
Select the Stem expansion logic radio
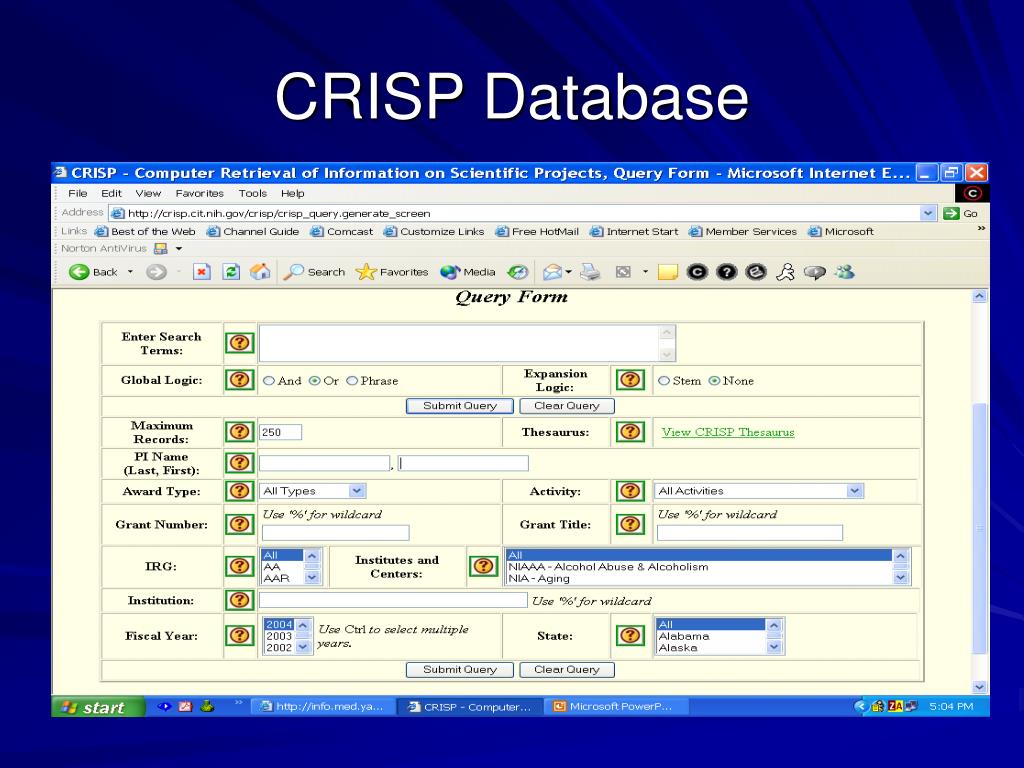pyautogui.click(x=664, y=381)
